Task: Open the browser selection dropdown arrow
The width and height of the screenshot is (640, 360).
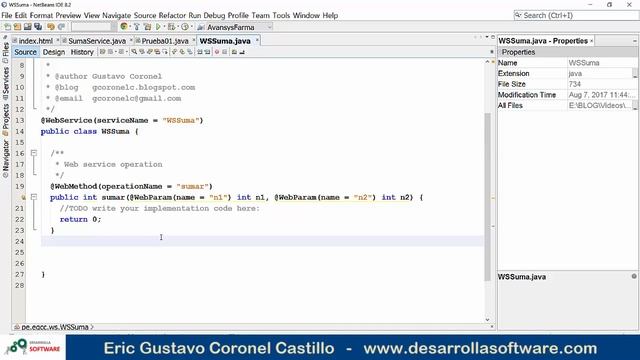Action: click(130, 27)
